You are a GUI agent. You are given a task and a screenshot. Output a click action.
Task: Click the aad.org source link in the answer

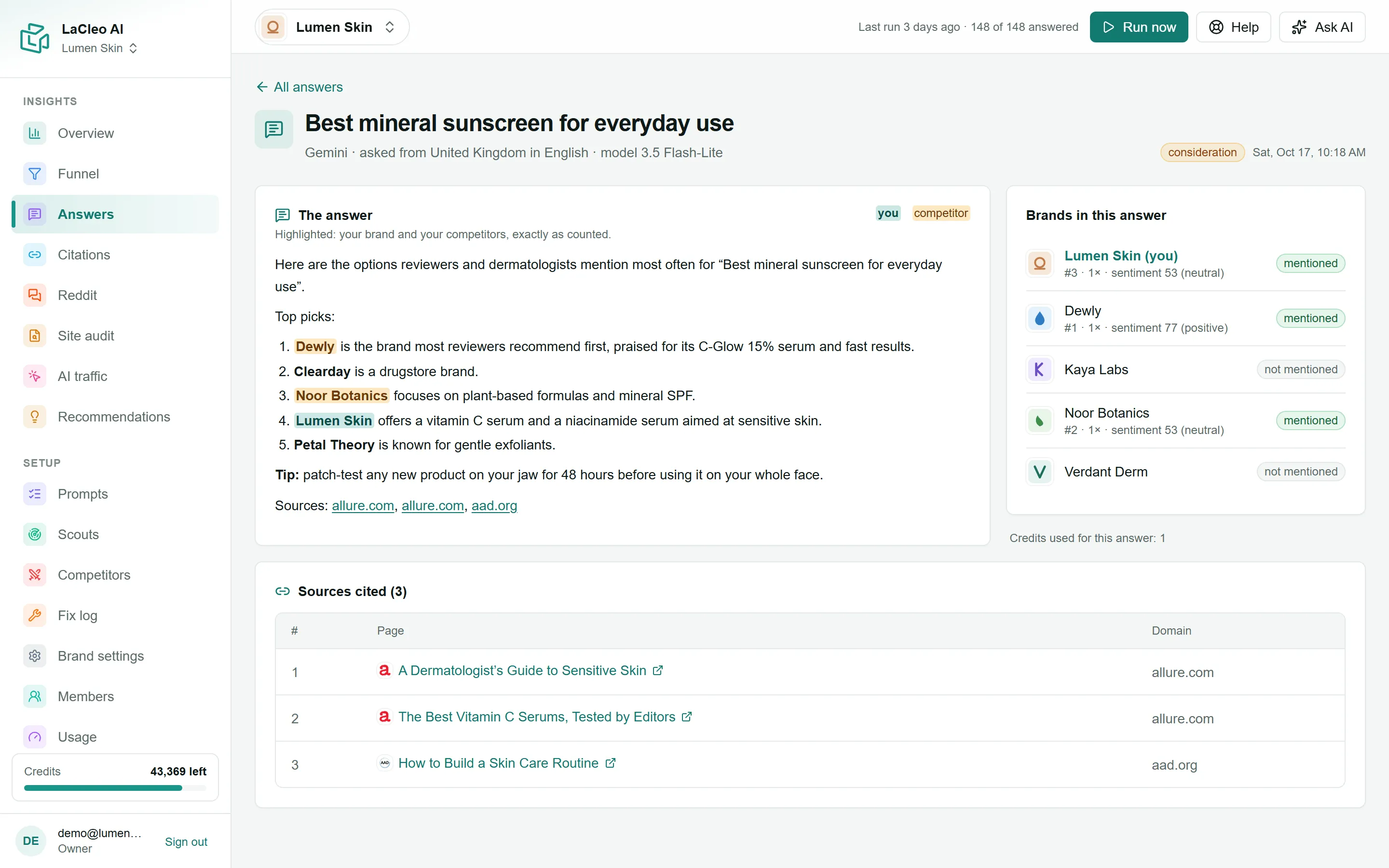coord(494,506)
